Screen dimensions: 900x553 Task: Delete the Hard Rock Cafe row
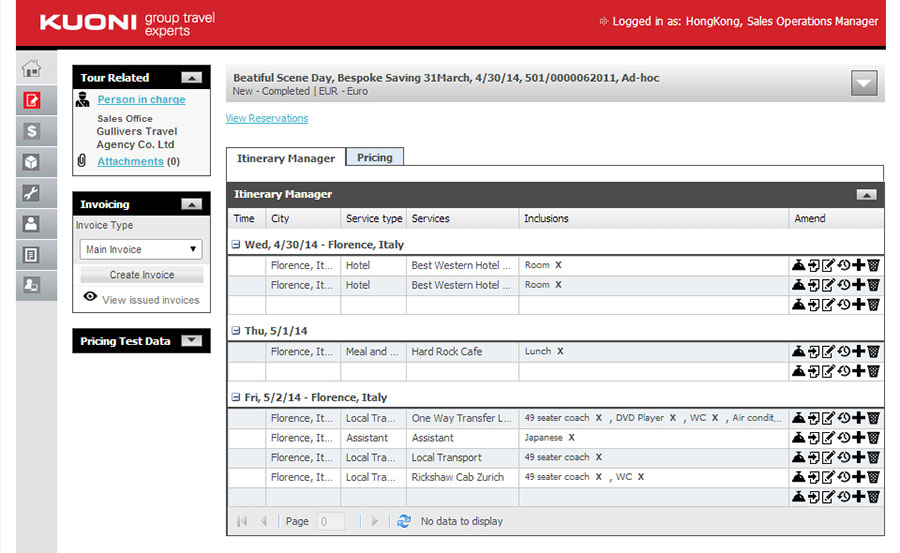tap(873, 352)
